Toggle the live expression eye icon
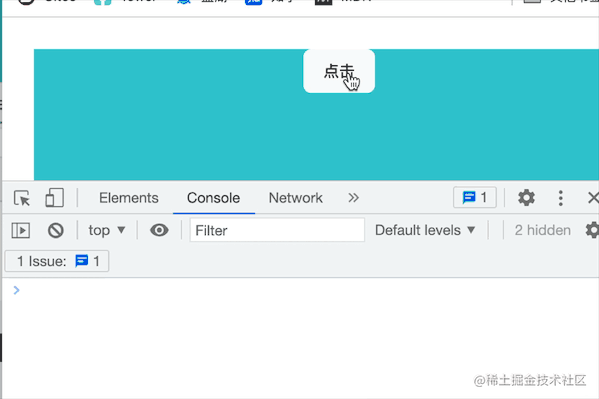The width and height of the screenshot is (599, 399). 159,230
